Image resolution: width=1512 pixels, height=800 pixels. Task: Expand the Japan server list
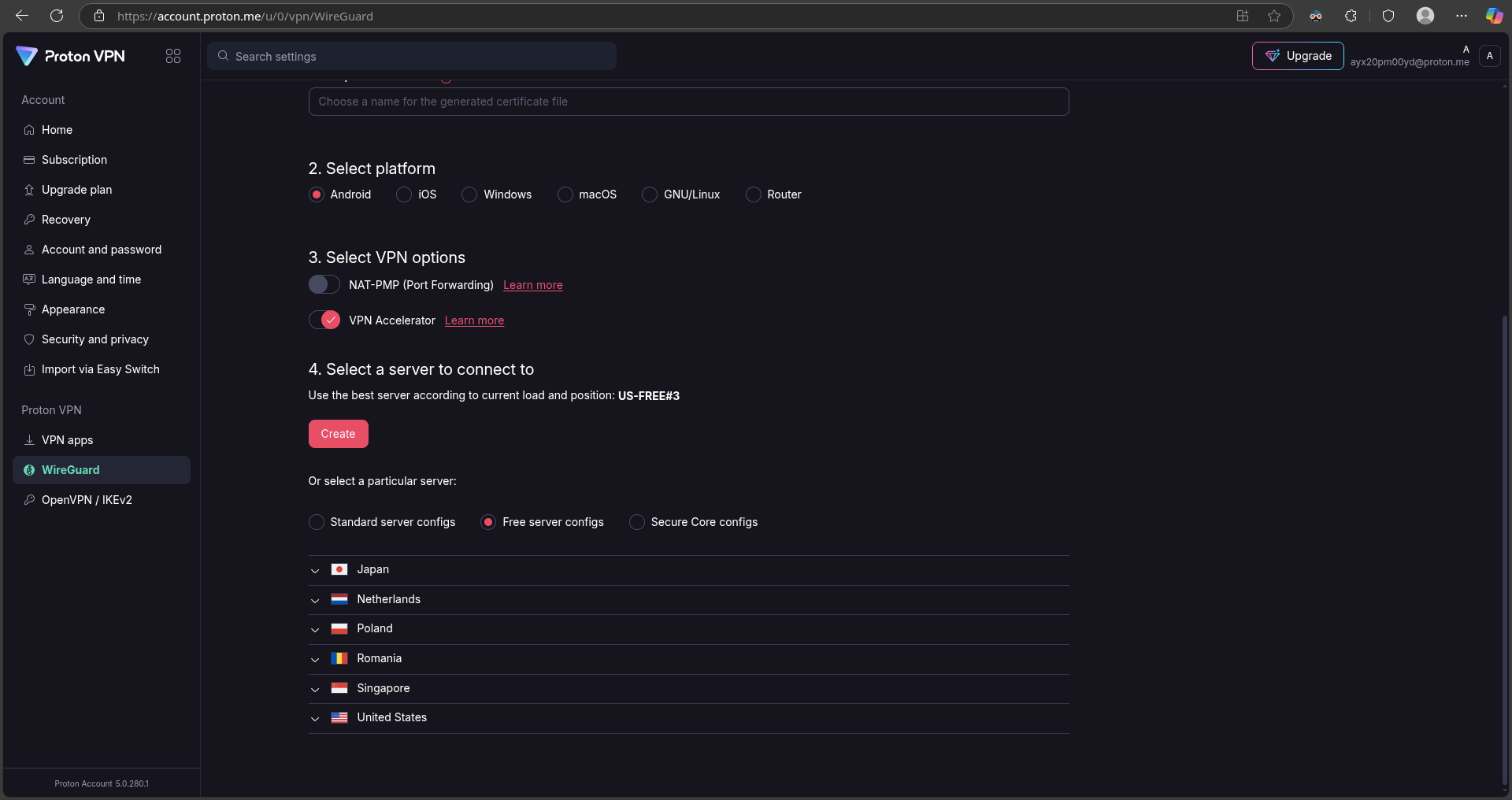[315, 570]
